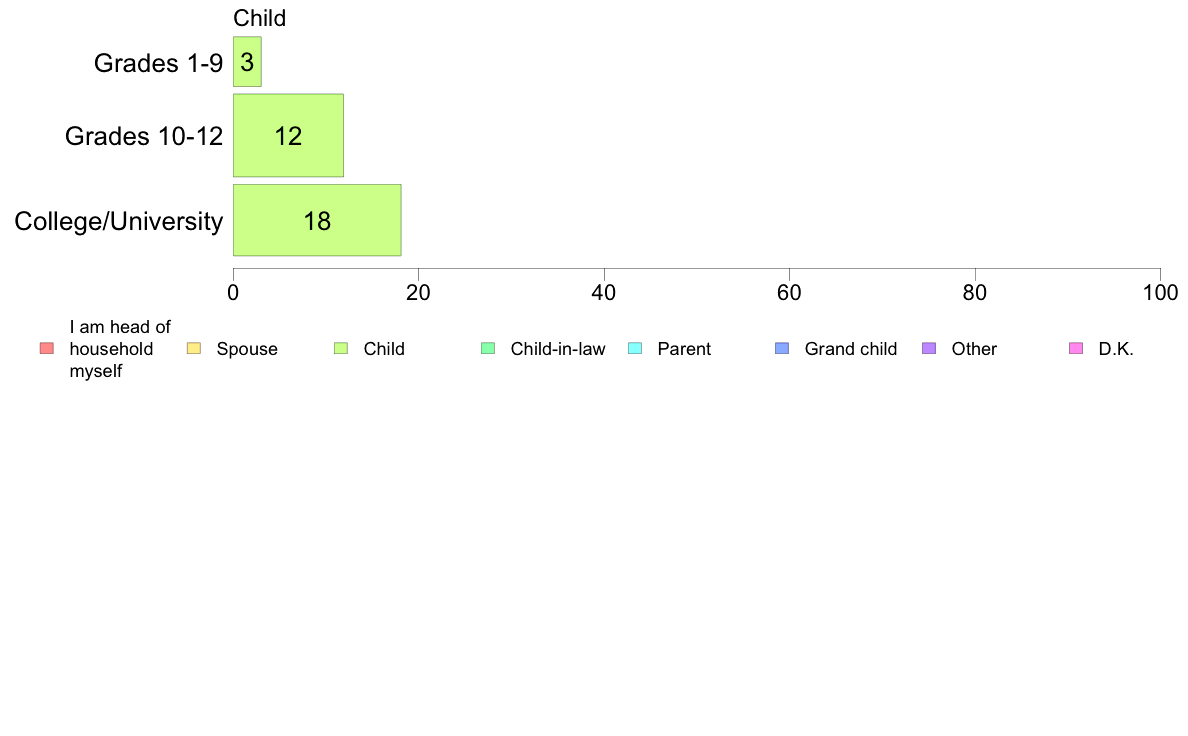Viewport: 1188px width, 736px height.
Task: Click the 40 tick label on axis
Action: click(604, 293)
